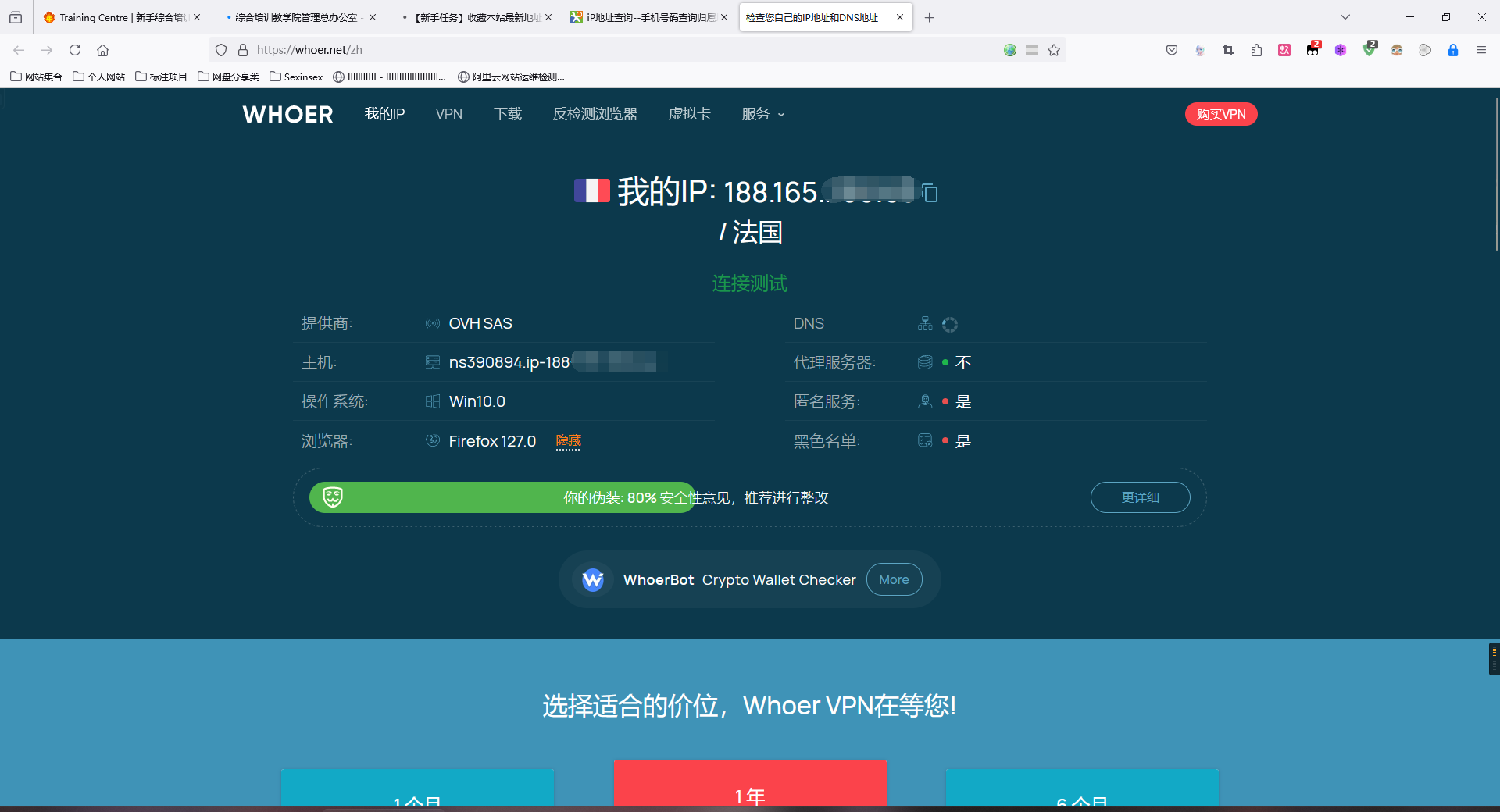Open the gray circles extension icon
The width and height of the screenshot is (1500, 812).
point(1425,50)
